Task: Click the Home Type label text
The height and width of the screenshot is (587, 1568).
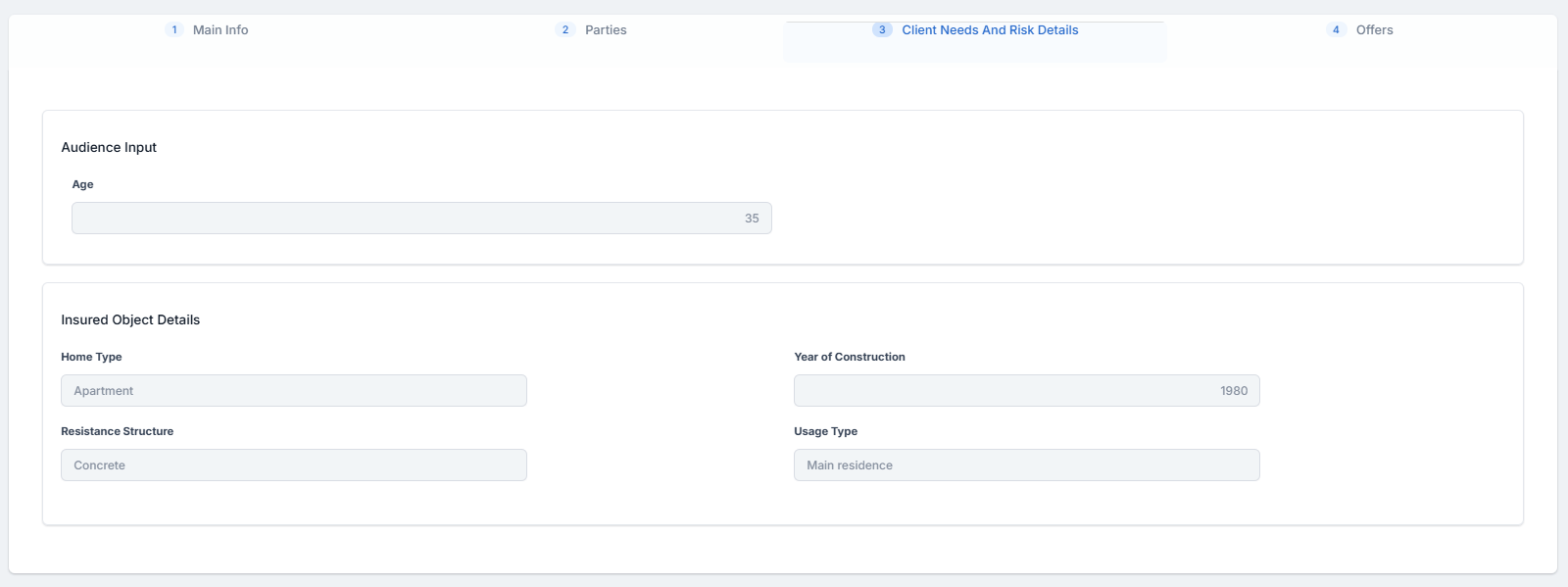Action: click(x=91, y=358)
